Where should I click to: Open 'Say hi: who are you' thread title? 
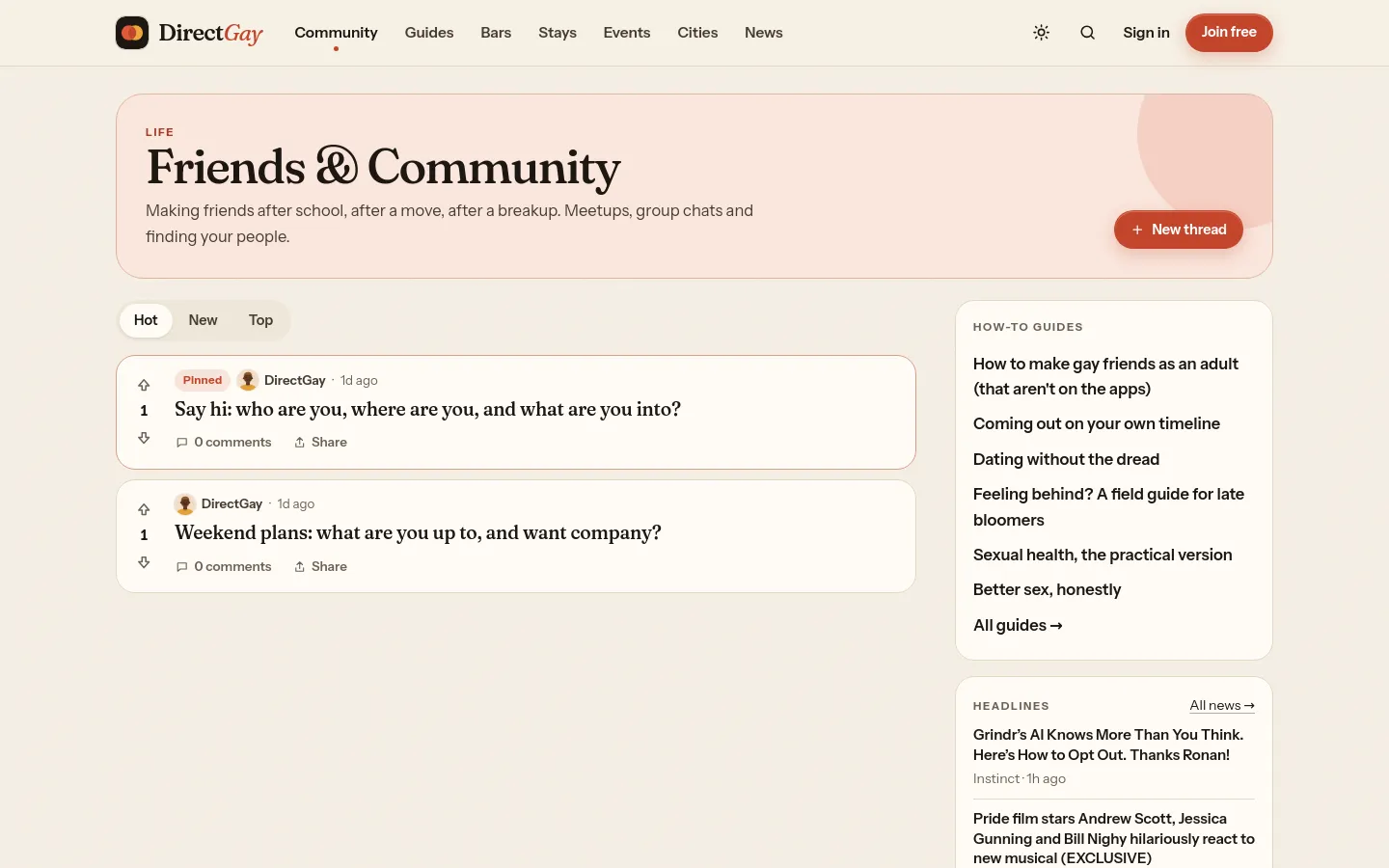point(428,410)
